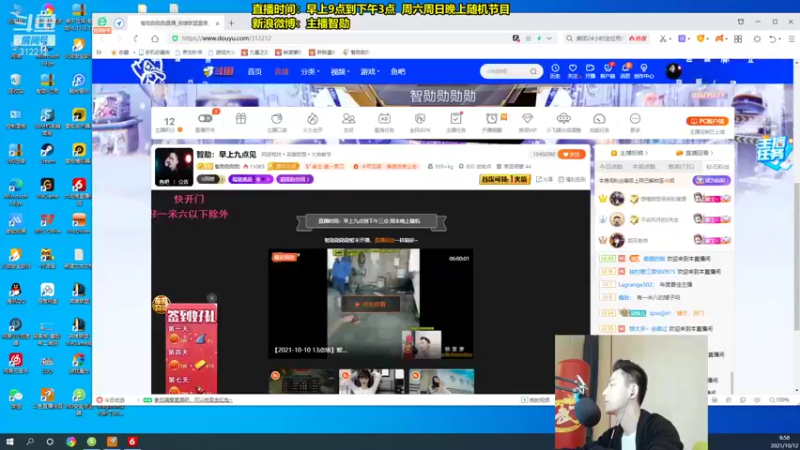
Task: Open the 开播提醒 alarm clock icon
Action: click(492, 119)
